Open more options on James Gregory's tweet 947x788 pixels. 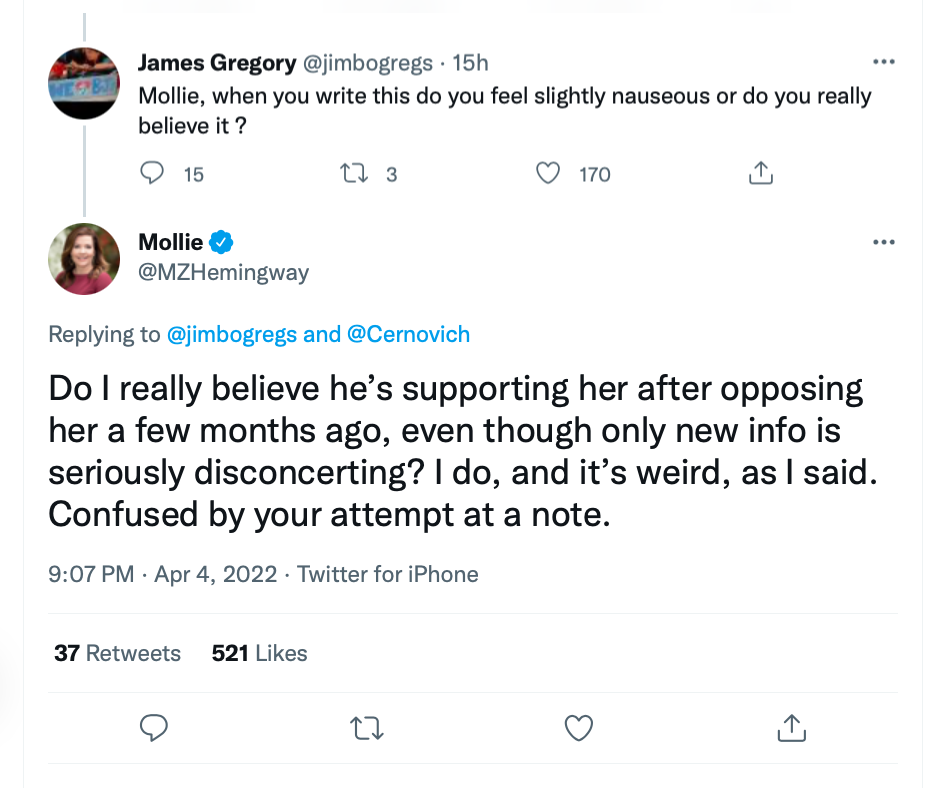(x=884, y=62)
